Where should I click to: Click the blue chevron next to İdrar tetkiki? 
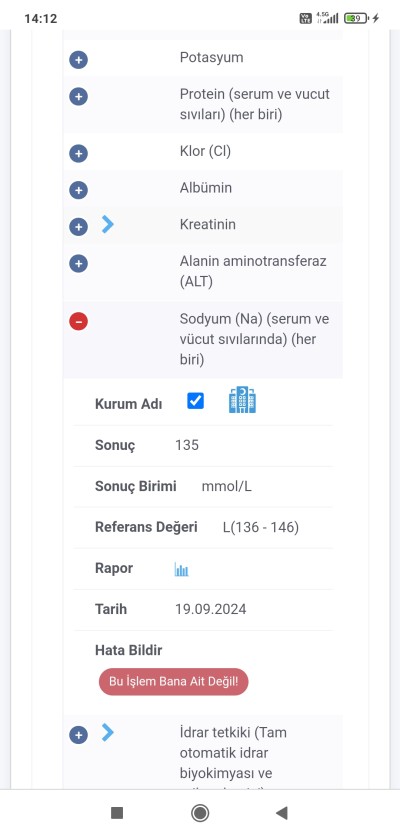point(108,733)
